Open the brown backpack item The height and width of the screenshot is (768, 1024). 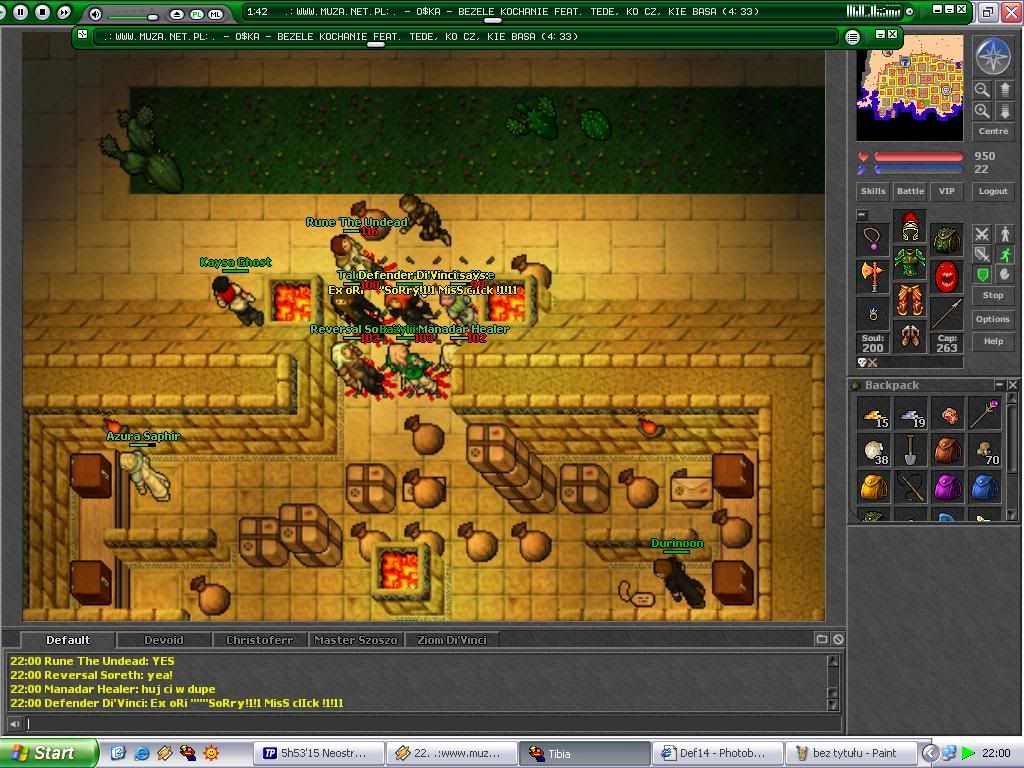948,451
